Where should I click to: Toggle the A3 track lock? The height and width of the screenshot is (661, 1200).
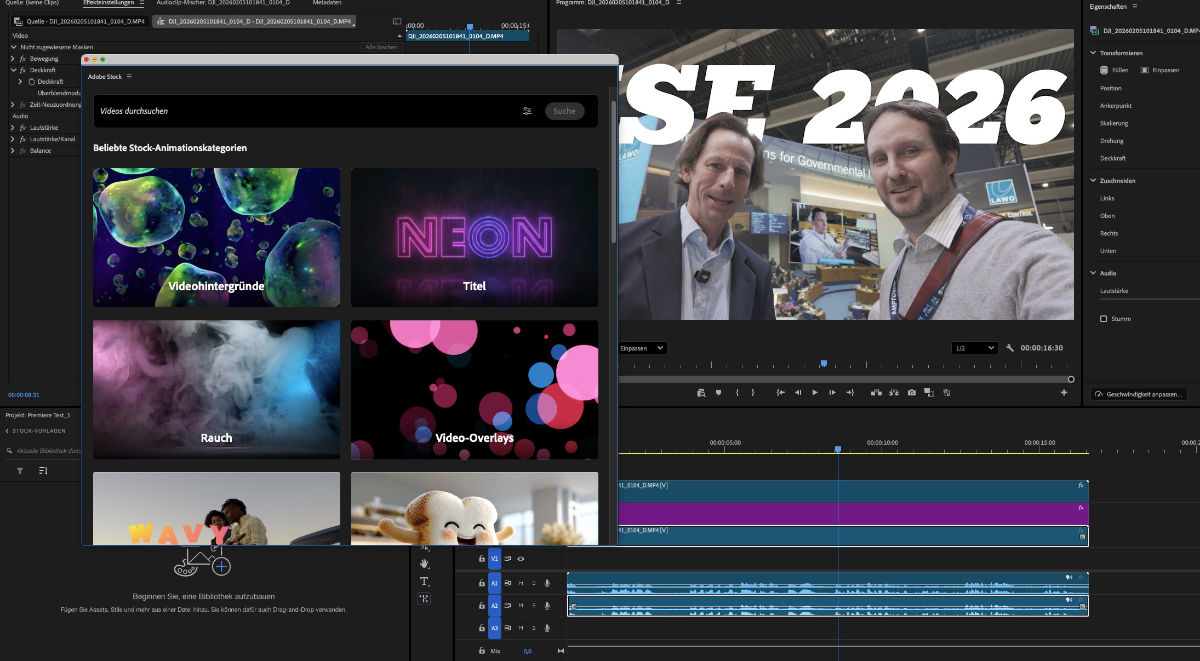coord(482,628)
